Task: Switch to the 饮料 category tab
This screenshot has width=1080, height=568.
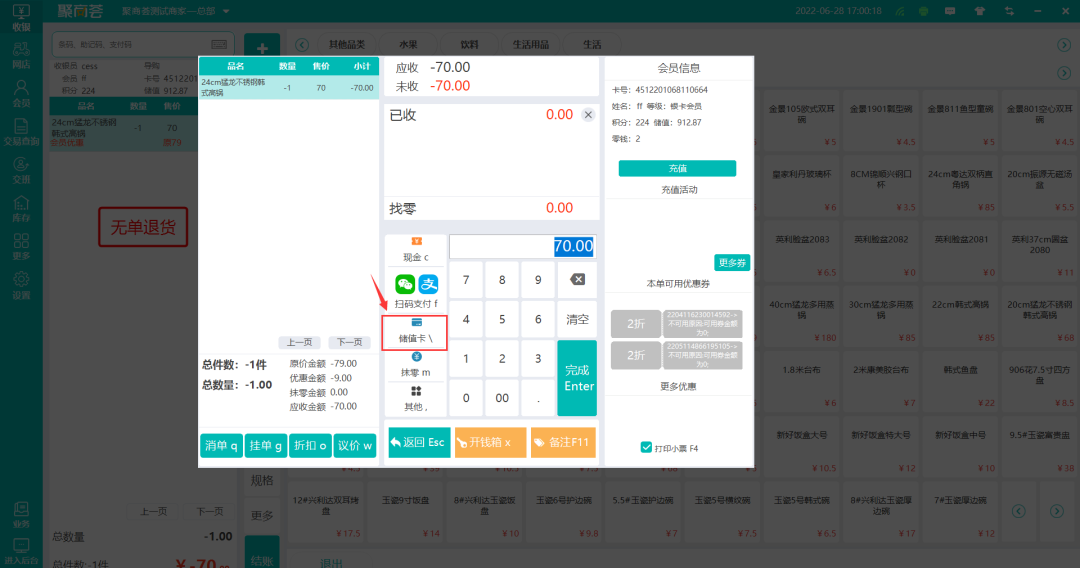Action: point(470,45)
